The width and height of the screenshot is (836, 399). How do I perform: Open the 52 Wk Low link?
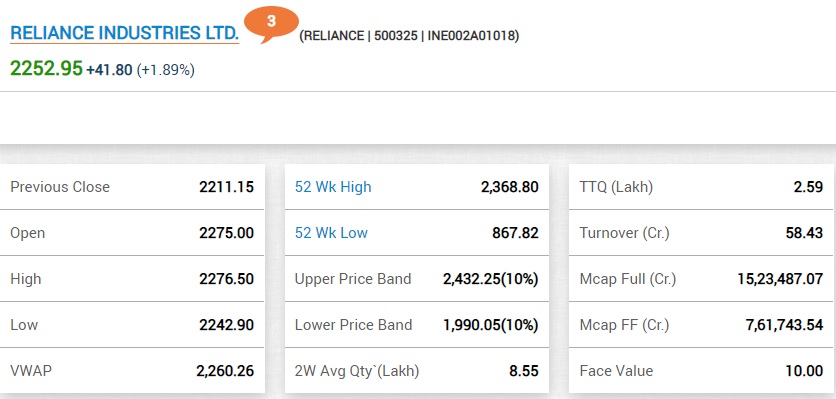click(331, 233)
